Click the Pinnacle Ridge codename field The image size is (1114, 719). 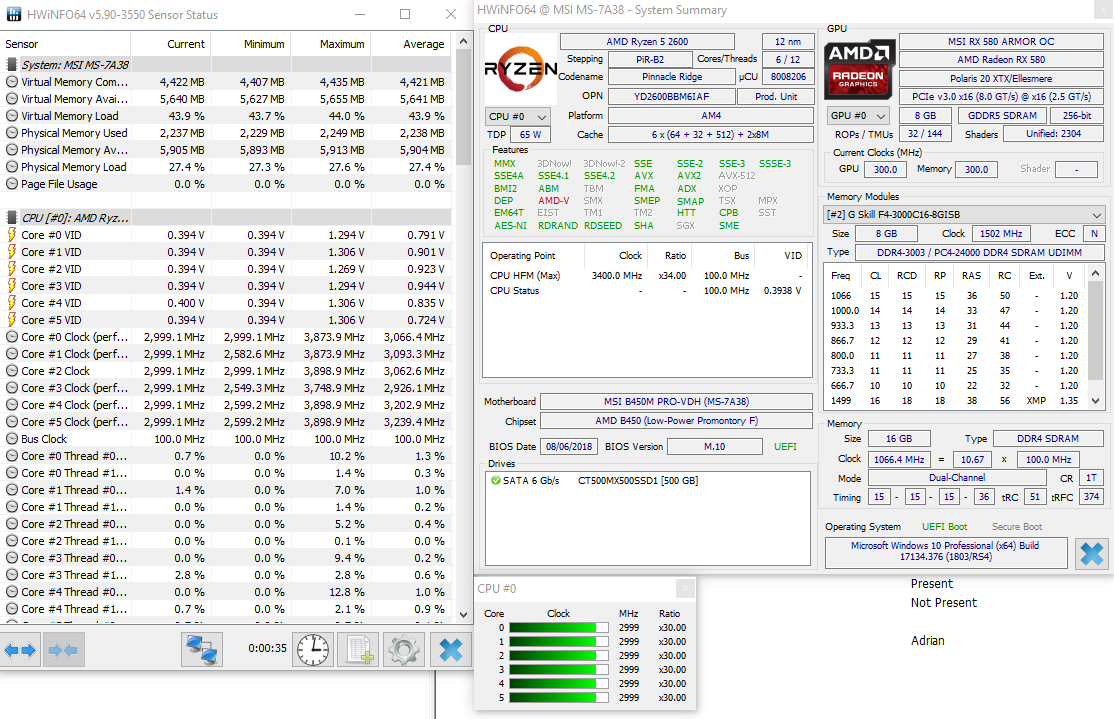671,77
